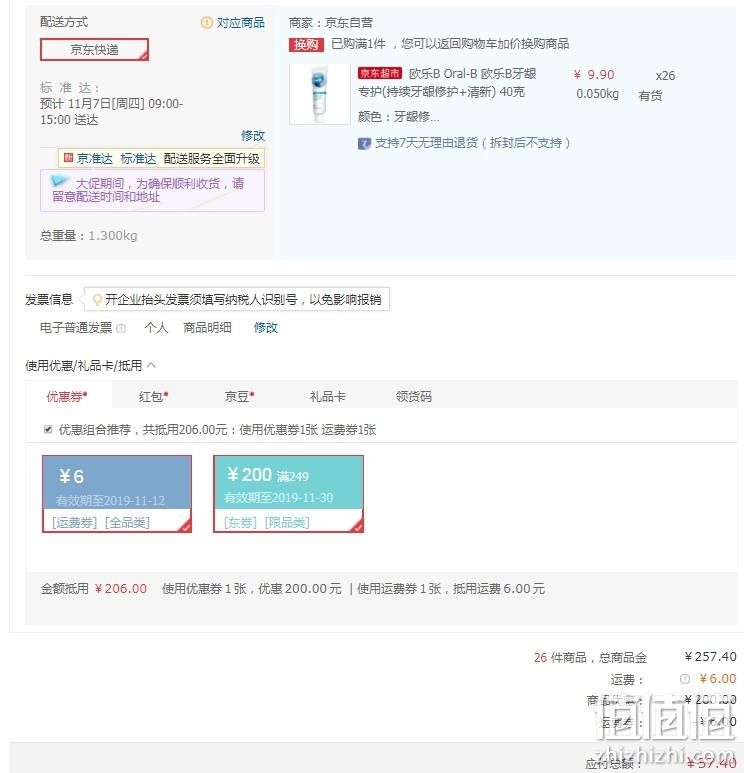Switch to the 京豆 tab

[240, 396]
